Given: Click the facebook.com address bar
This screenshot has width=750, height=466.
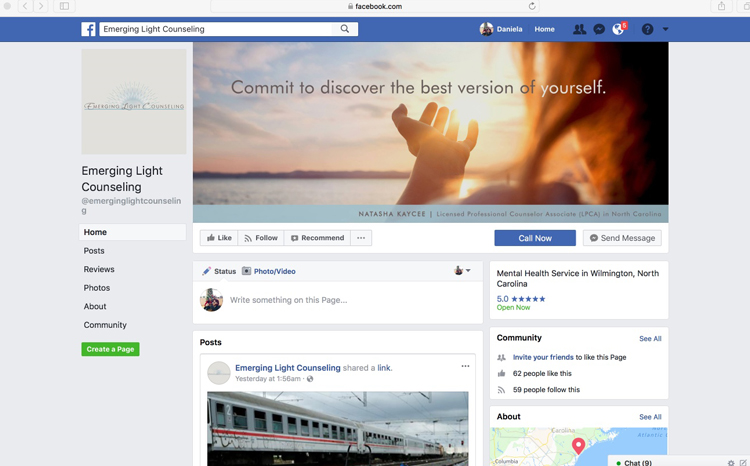Looking at the screenshot, I should pos(375,6).
